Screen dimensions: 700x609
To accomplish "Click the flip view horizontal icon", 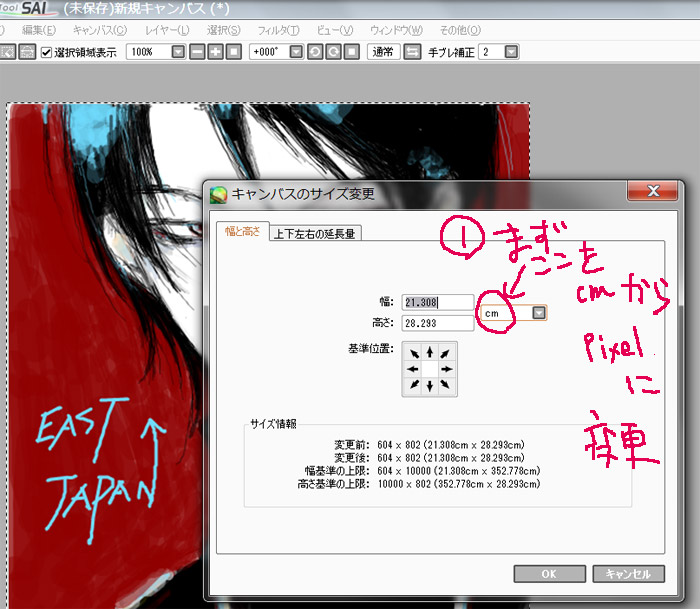I will pyautogui.click(x=412, y=52).
